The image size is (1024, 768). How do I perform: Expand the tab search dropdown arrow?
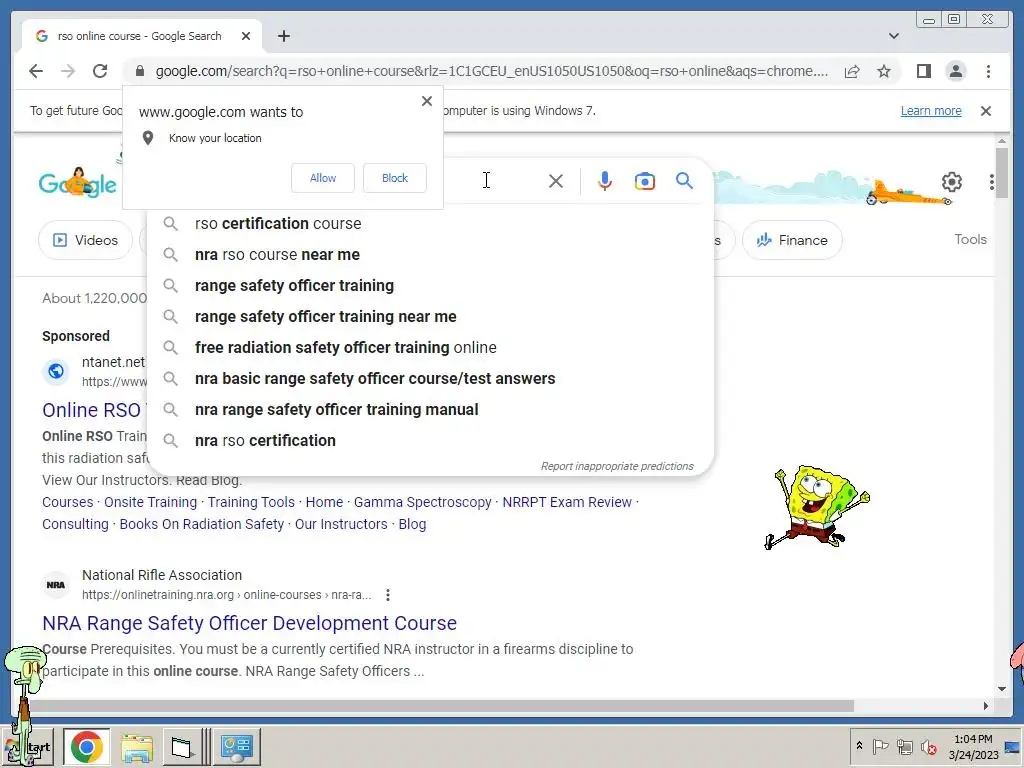[x=893, y=36]
